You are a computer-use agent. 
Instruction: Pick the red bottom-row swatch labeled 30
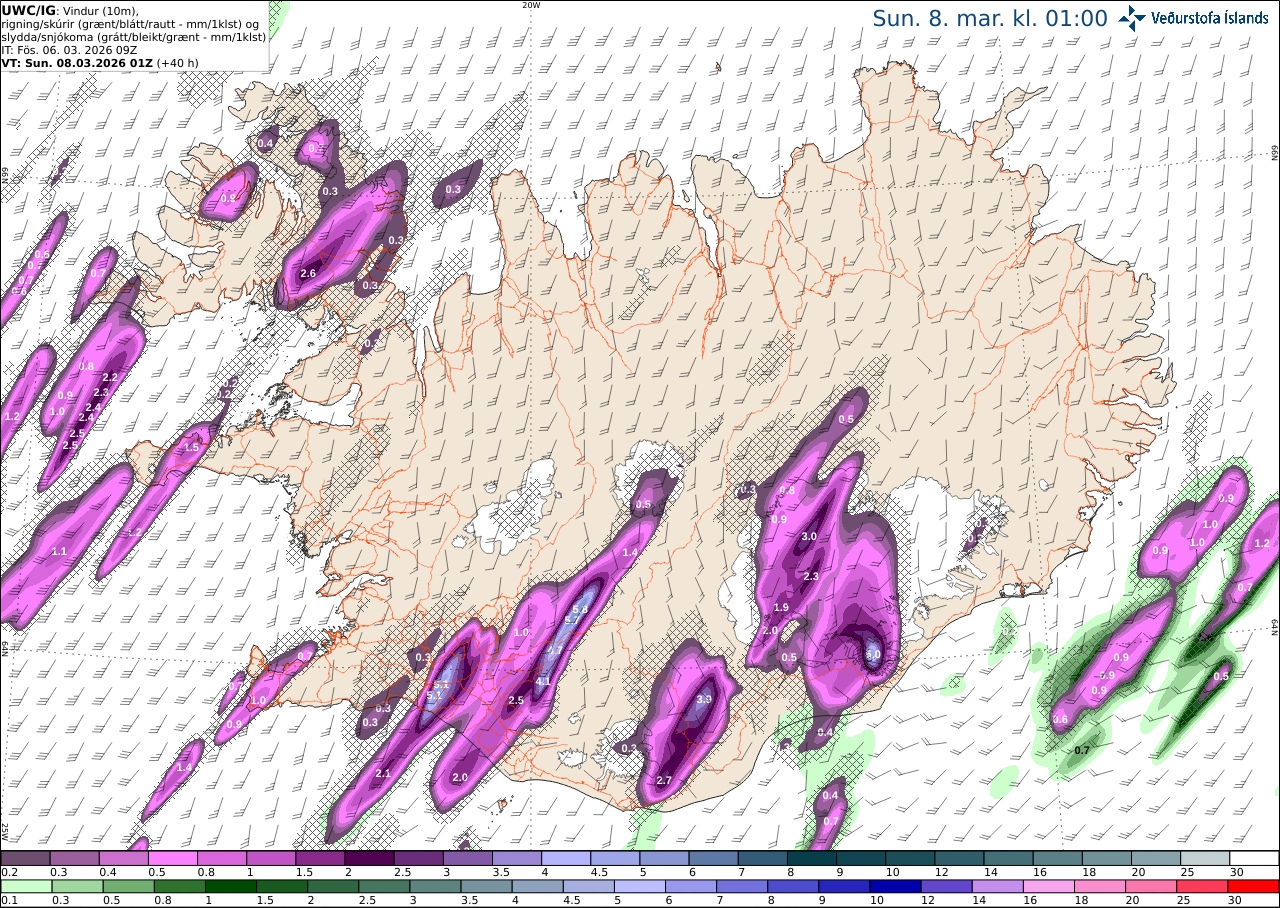click(x=1254, y=886)
